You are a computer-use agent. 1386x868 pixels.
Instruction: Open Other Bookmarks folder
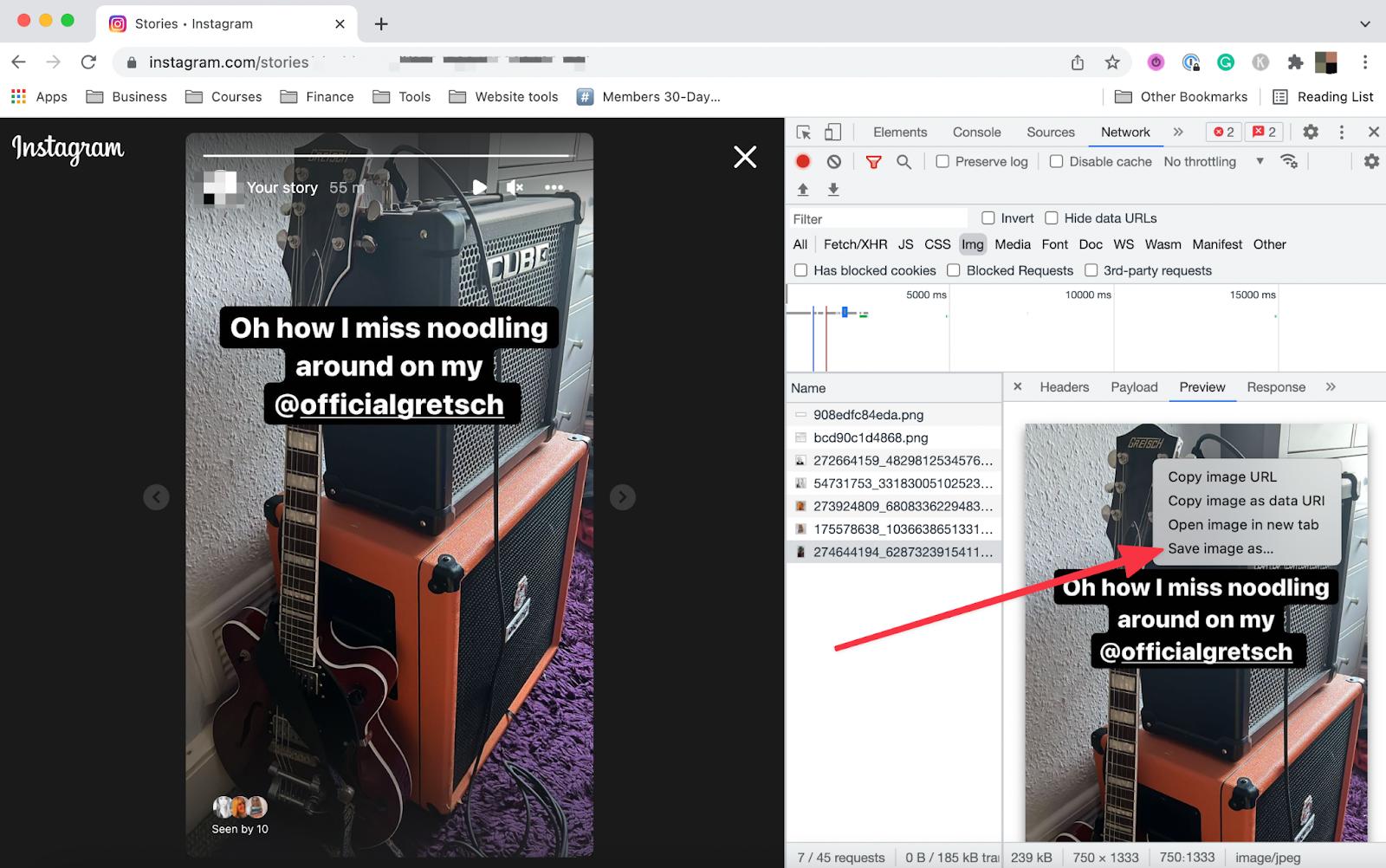click(1181, 96)
